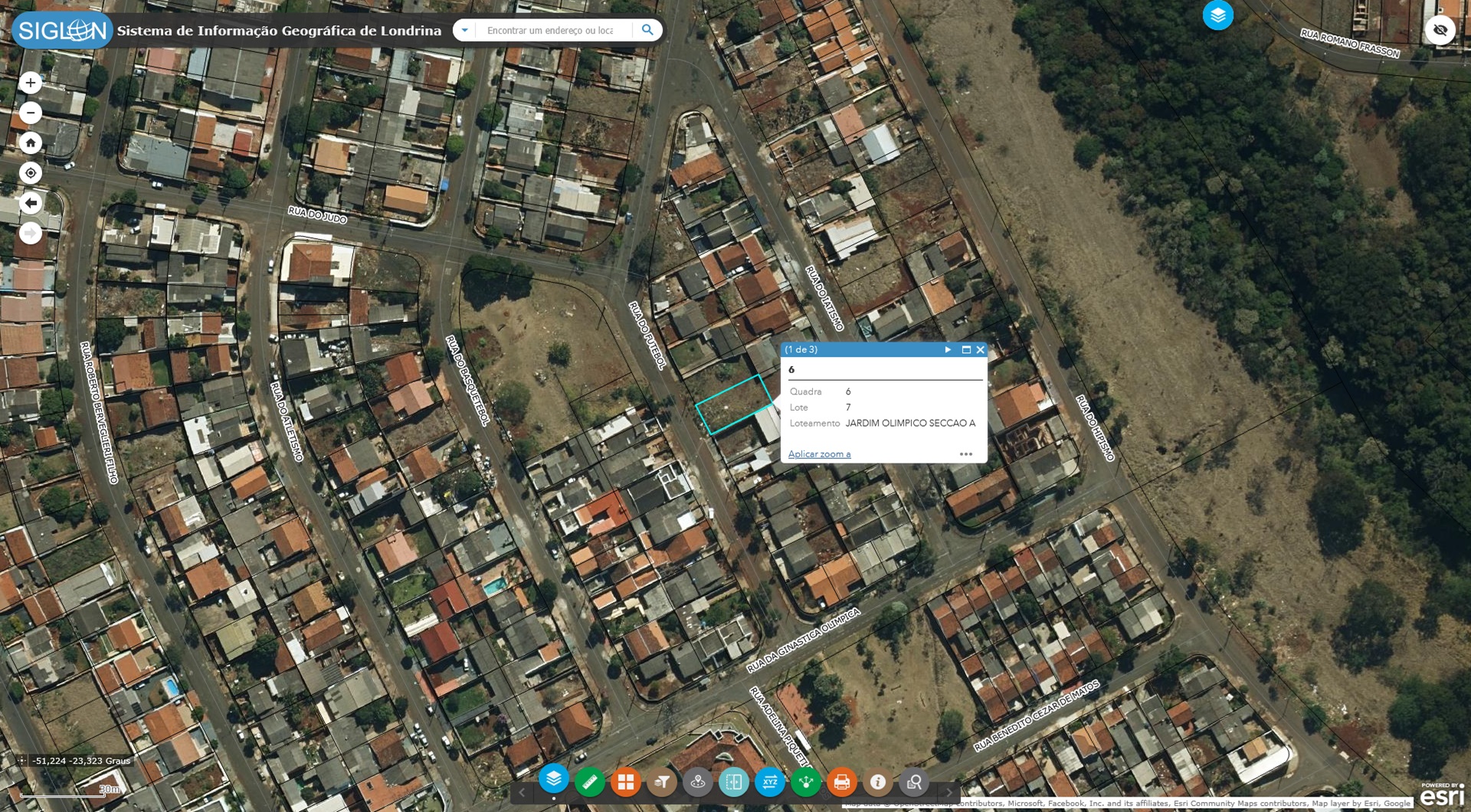Click the 'Sistema de Informação Geográfica de Londrina' title
Image resolution: width=1471 pixels, height=812 pixels.
coord(279,31)
